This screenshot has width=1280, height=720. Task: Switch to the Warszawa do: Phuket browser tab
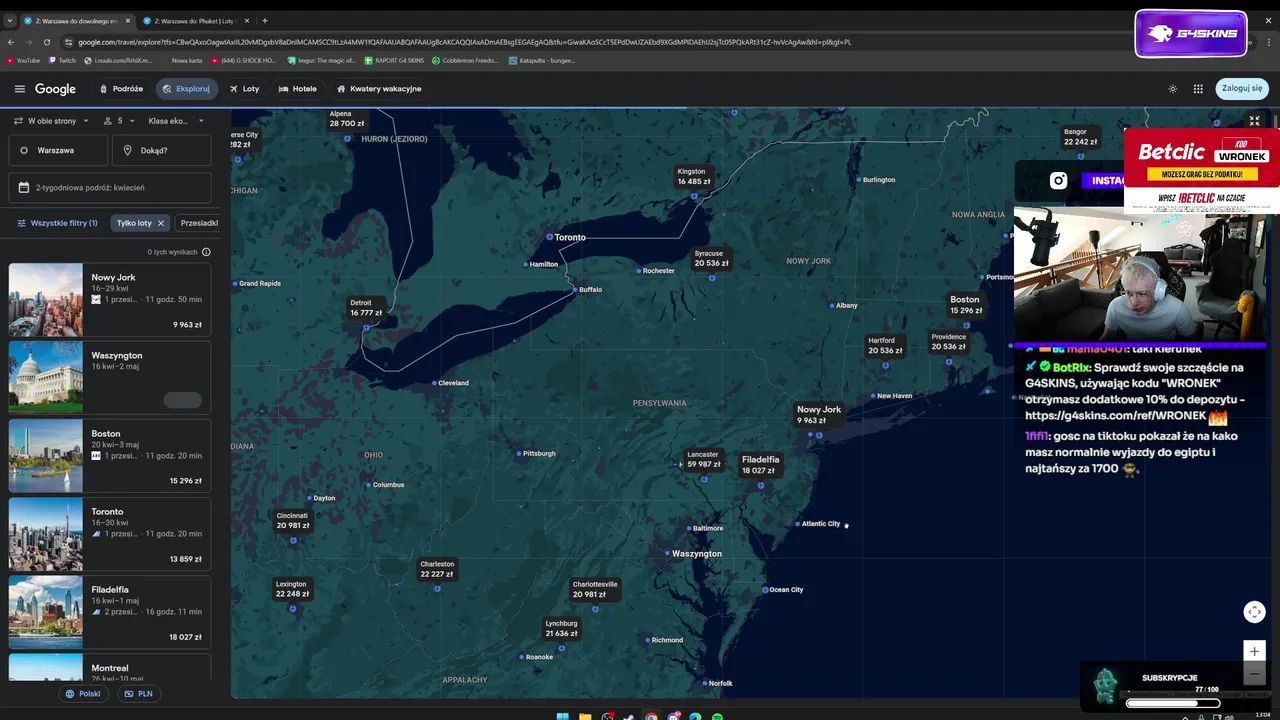[x=194, y=21]
